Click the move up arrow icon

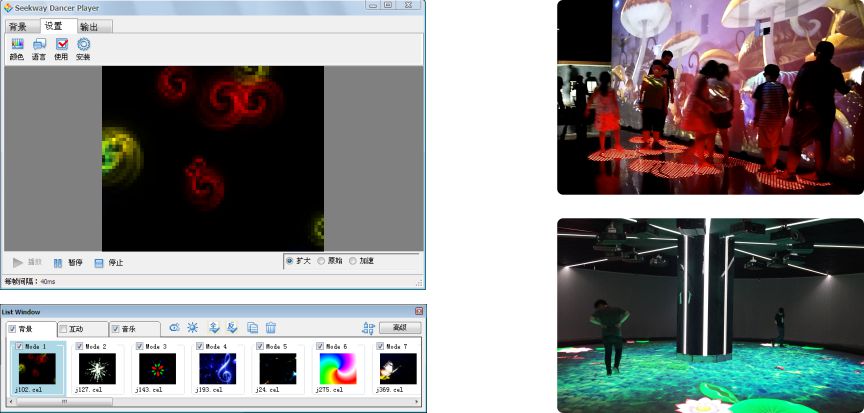pyautogui.click(x=214, y=328)
